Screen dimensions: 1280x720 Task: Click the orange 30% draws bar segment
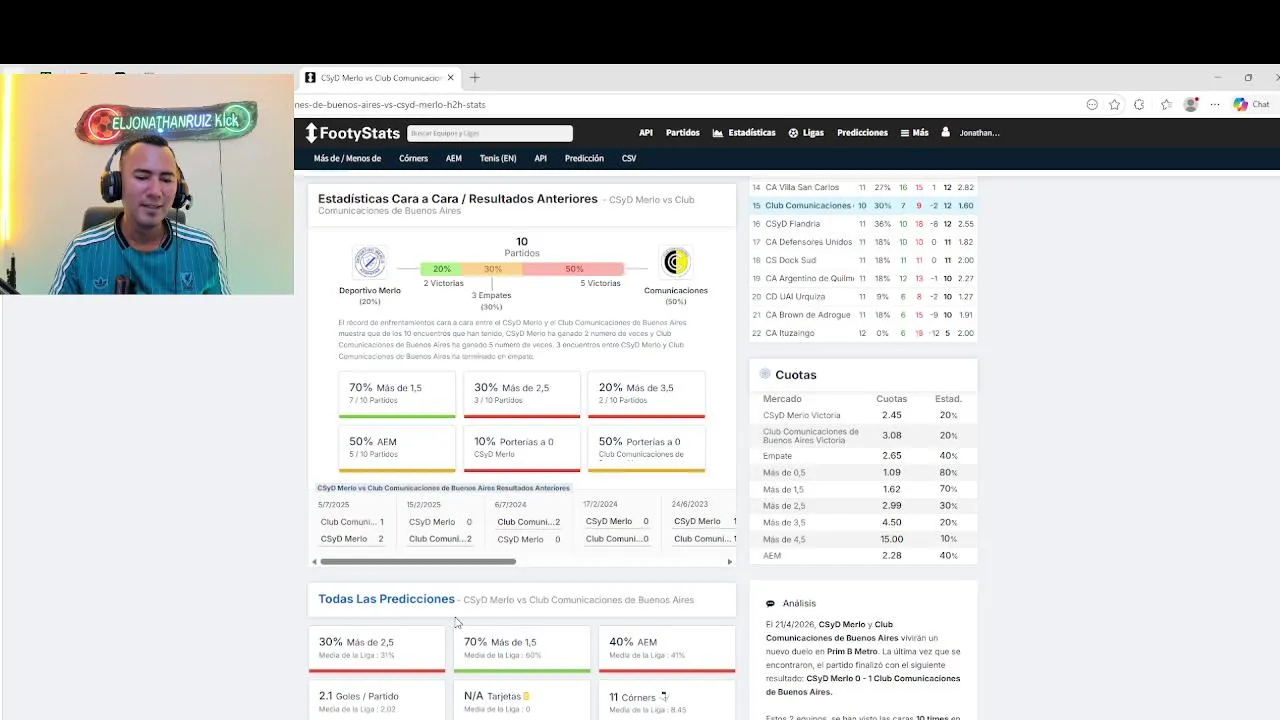click(493, 269)
